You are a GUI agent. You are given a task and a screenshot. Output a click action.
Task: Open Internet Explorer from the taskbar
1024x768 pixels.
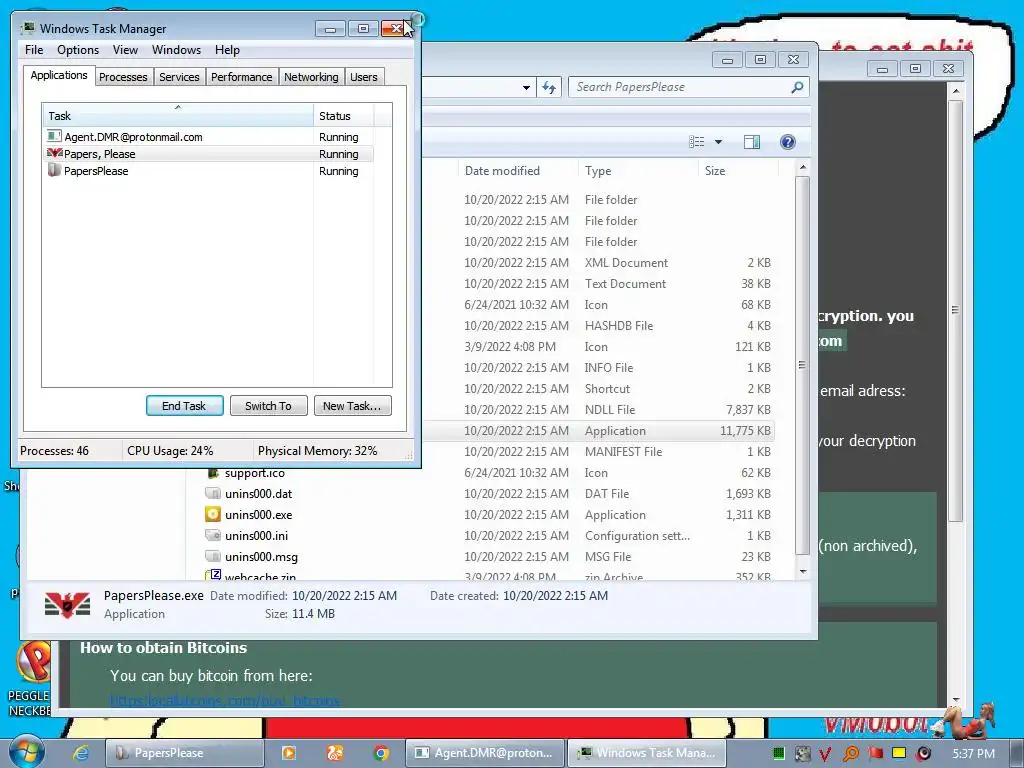[80, 752]
